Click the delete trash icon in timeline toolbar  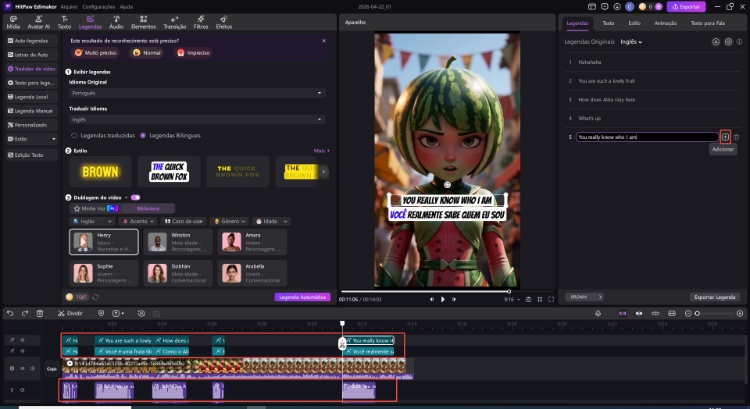point(40,313)
